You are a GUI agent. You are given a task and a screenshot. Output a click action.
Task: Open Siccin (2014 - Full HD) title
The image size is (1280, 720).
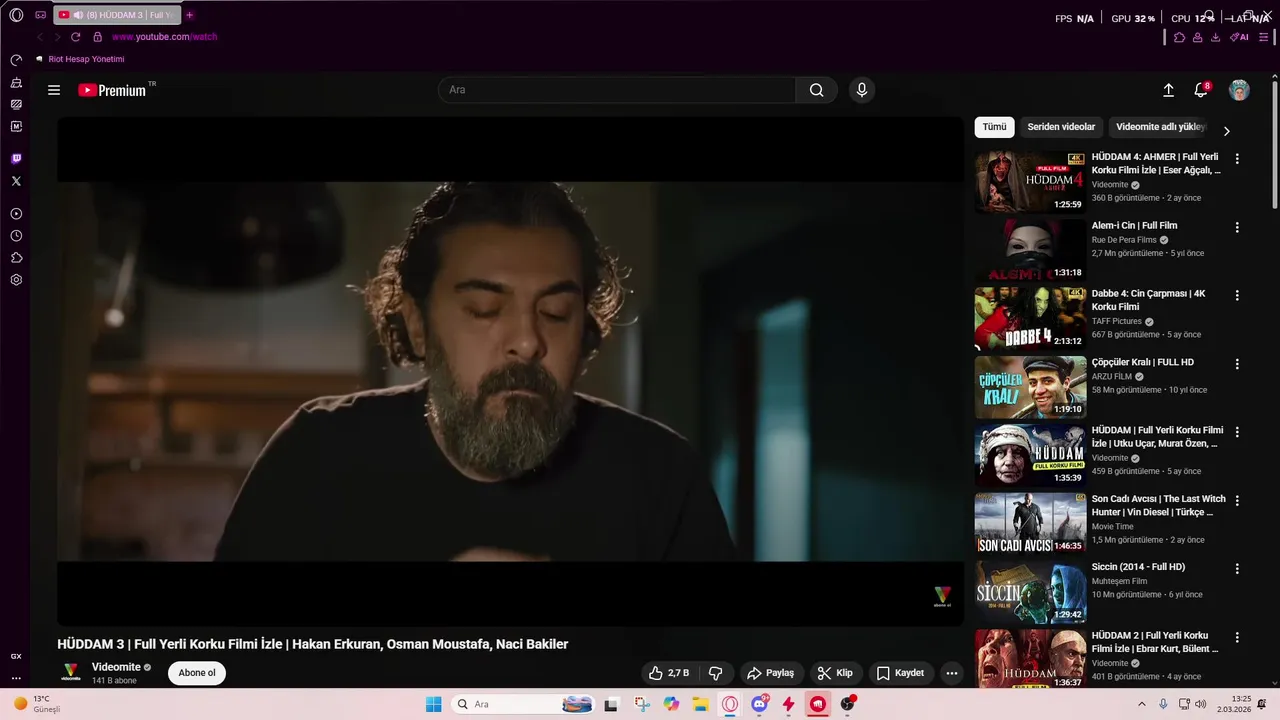[x=1138, y=567]
